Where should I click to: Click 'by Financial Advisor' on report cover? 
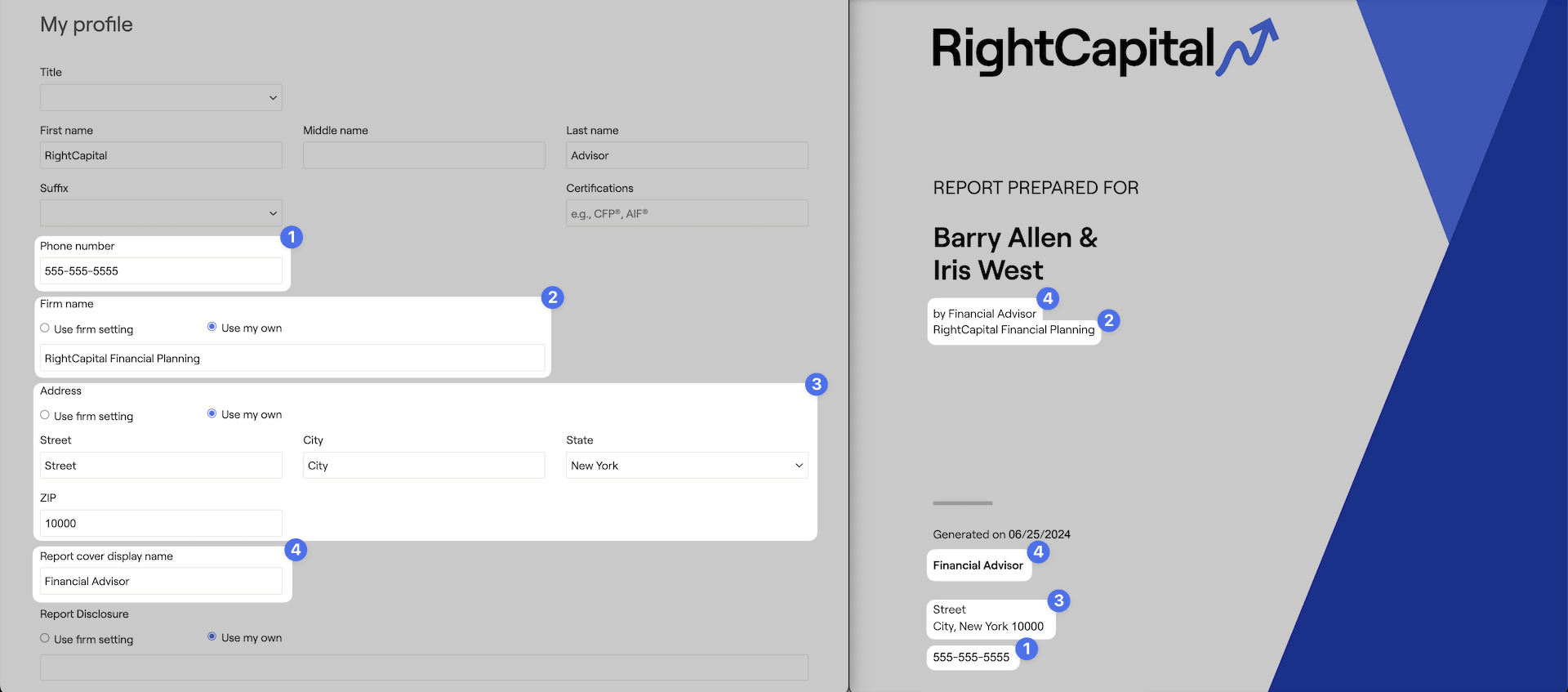point(984,314)
